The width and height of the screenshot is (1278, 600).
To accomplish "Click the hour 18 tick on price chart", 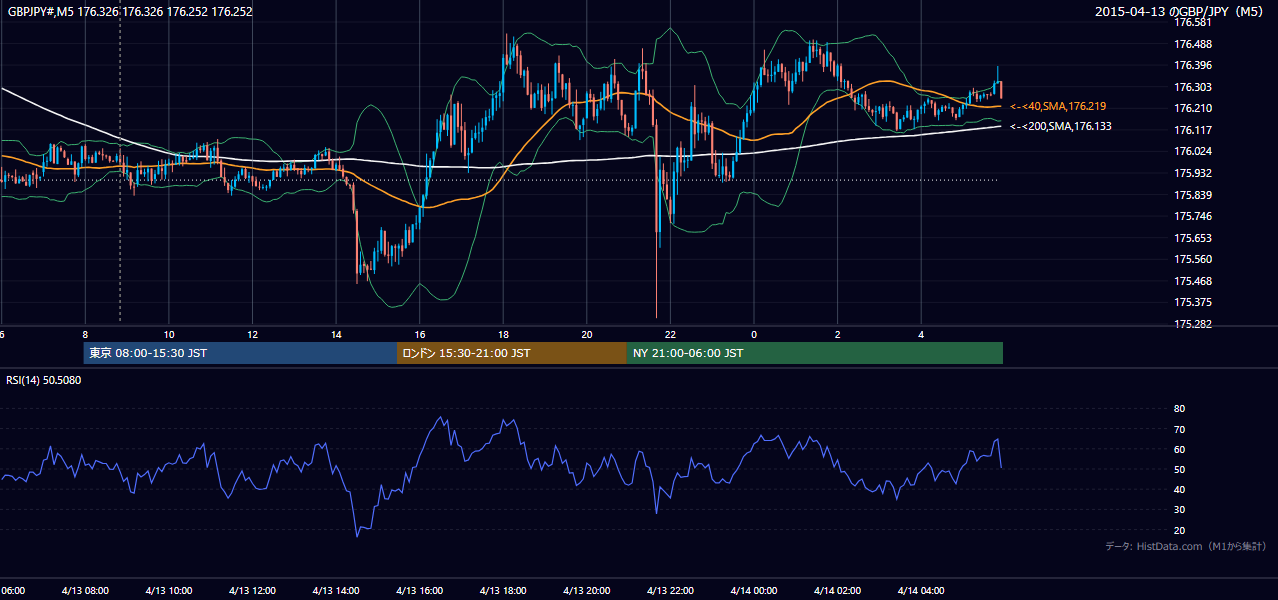I will (503, 334).
